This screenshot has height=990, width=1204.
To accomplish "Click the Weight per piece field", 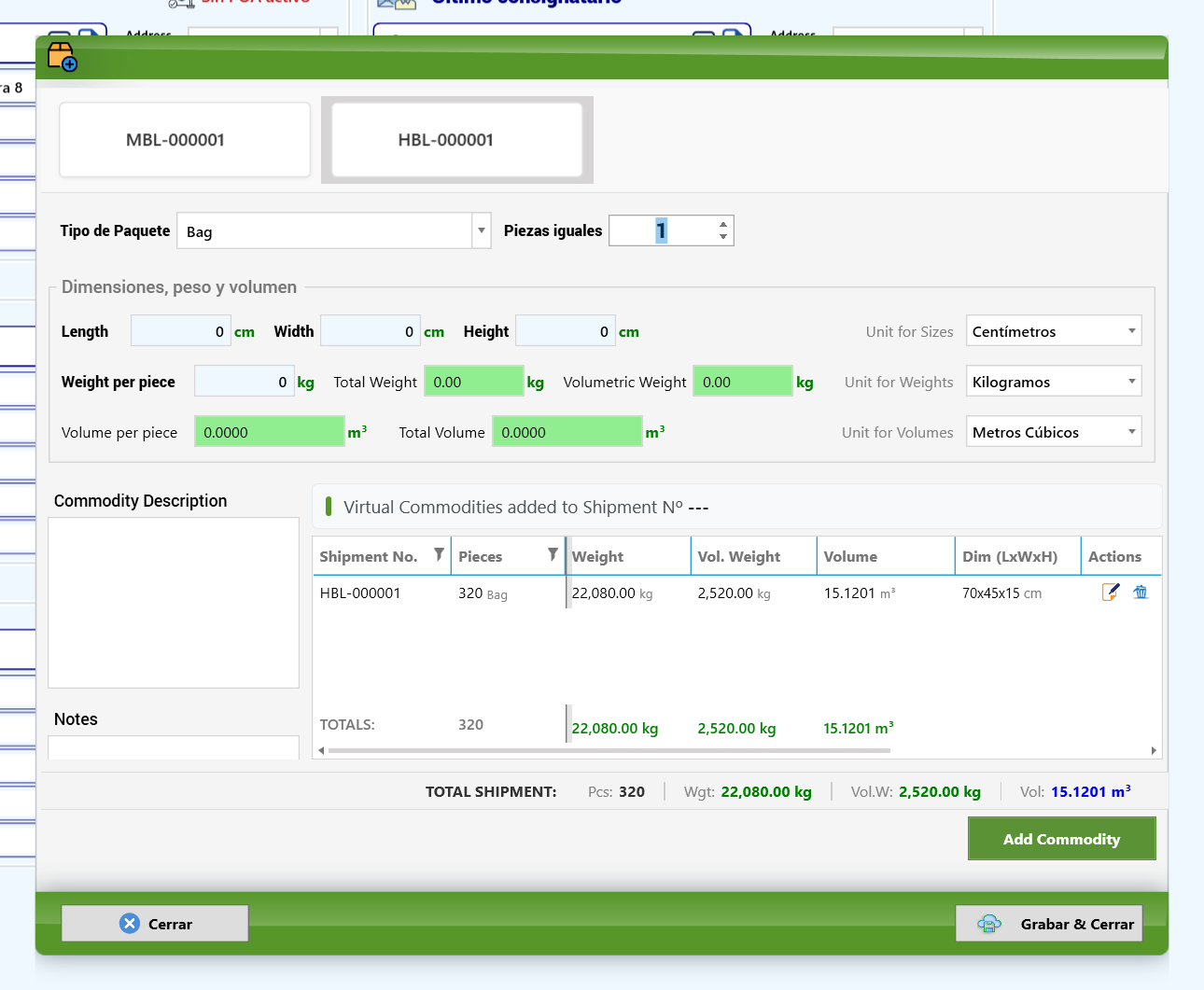I will tap(244, 382).
